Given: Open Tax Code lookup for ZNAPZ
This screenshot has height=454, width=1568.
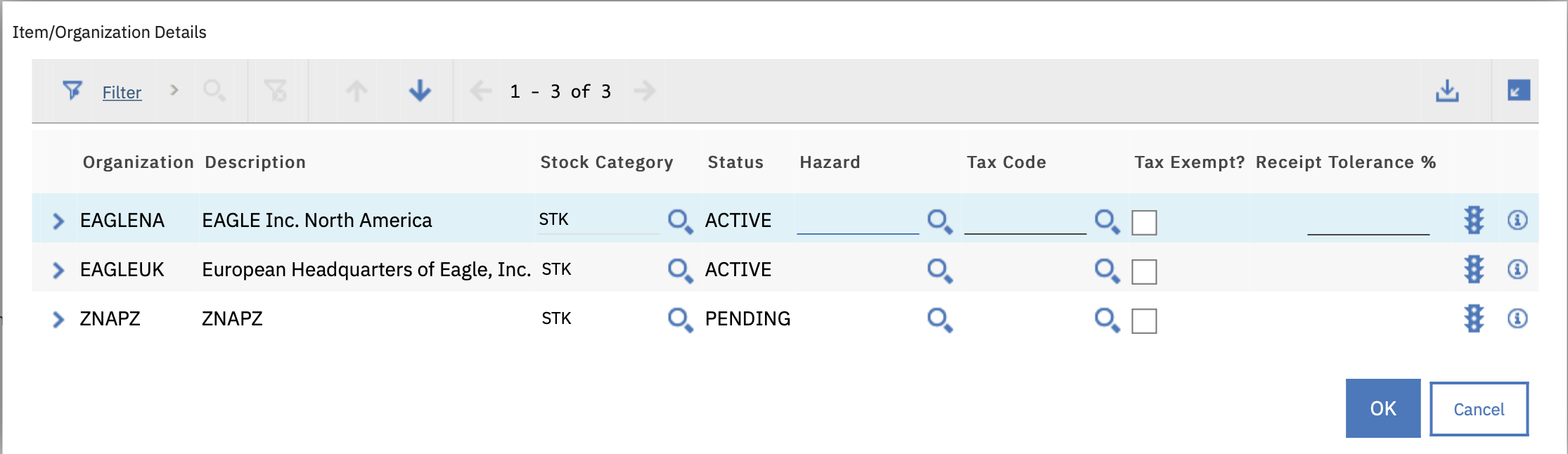Looking at the screenshot, I should [x=1107, y=320].
